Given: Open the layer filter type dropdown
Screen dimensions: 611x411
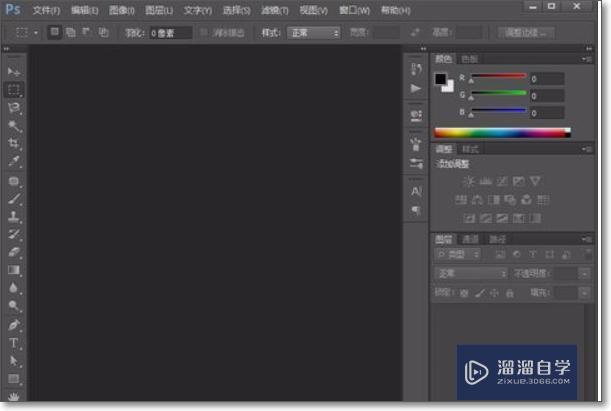Looking at the screenshot, I should pyautogui.click(x=457, y=255).
